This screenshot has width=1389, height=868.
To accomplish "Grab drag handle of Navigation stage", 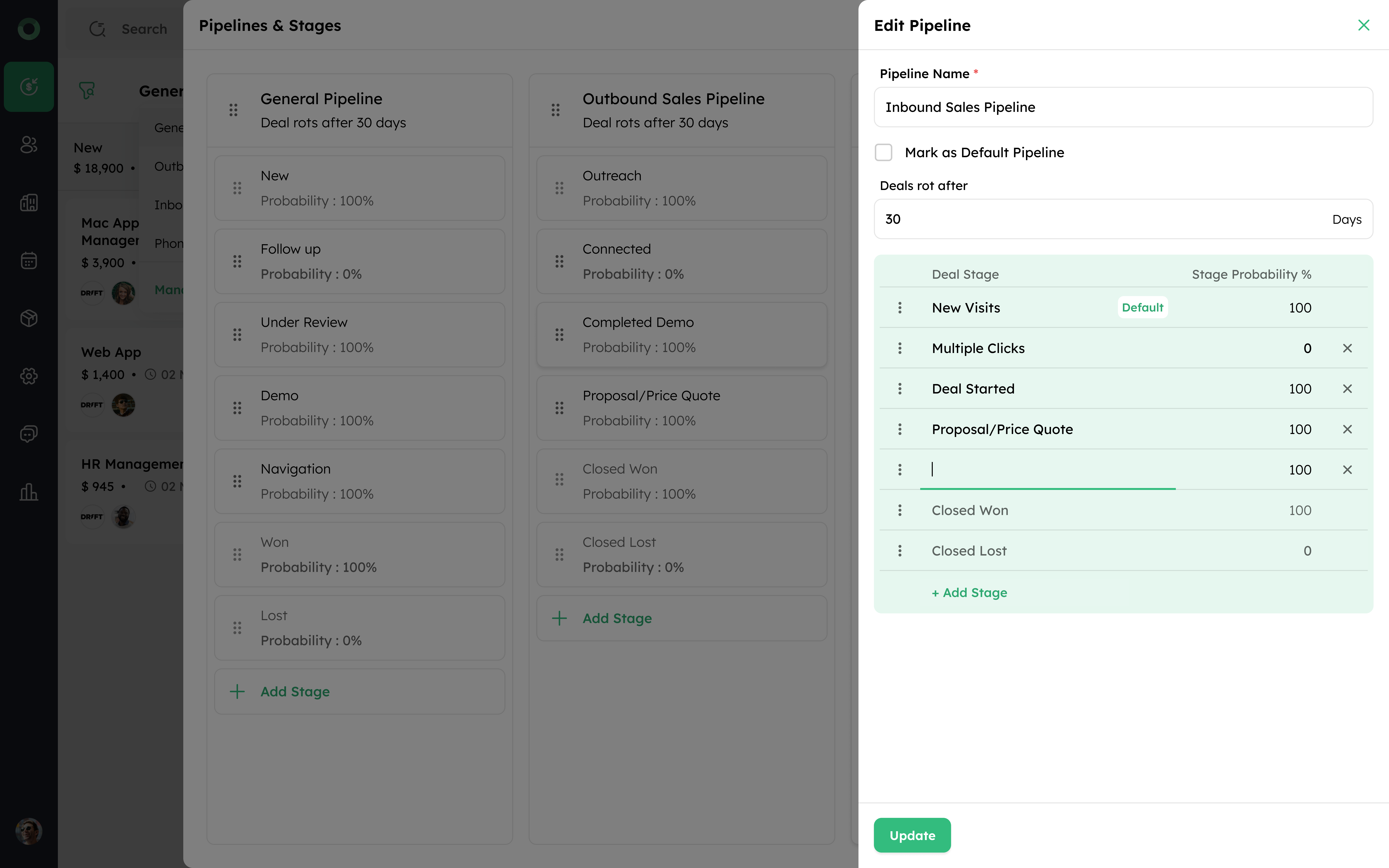I will pyautogui.click(x=237, y=482).
